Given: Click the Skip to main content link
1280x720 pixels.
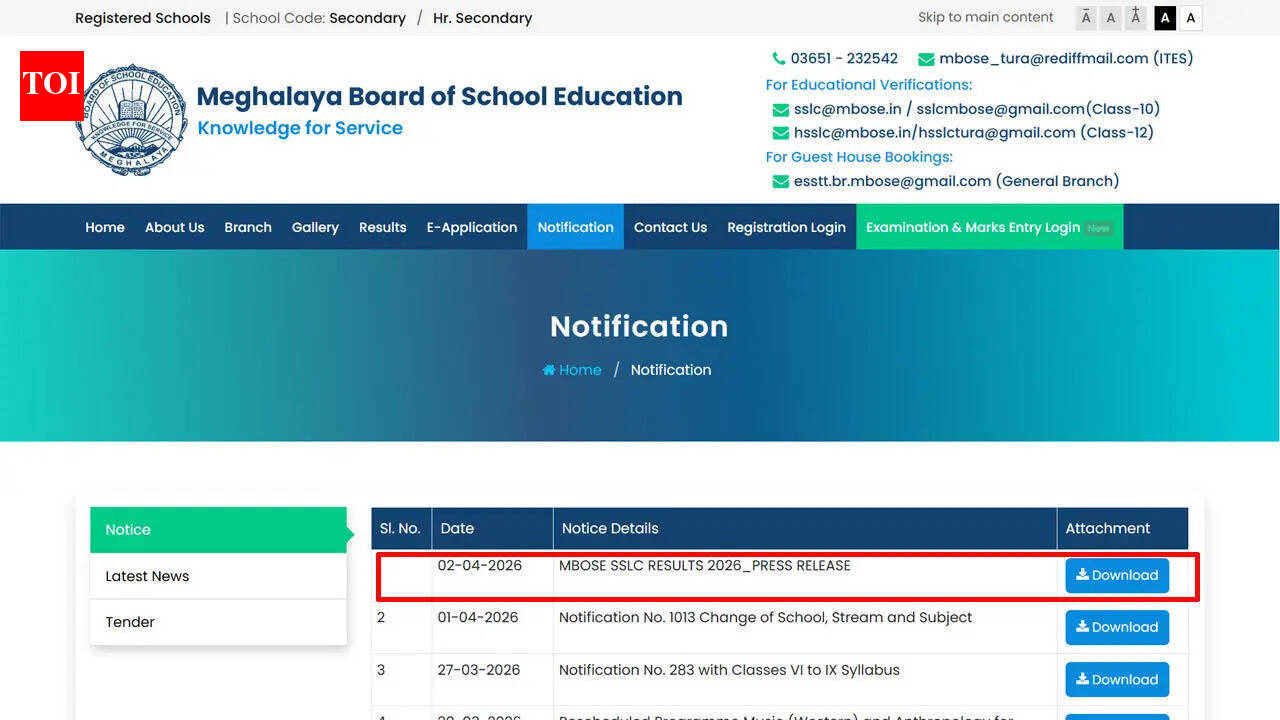Looking at the screenshot, I should point(985,17).
